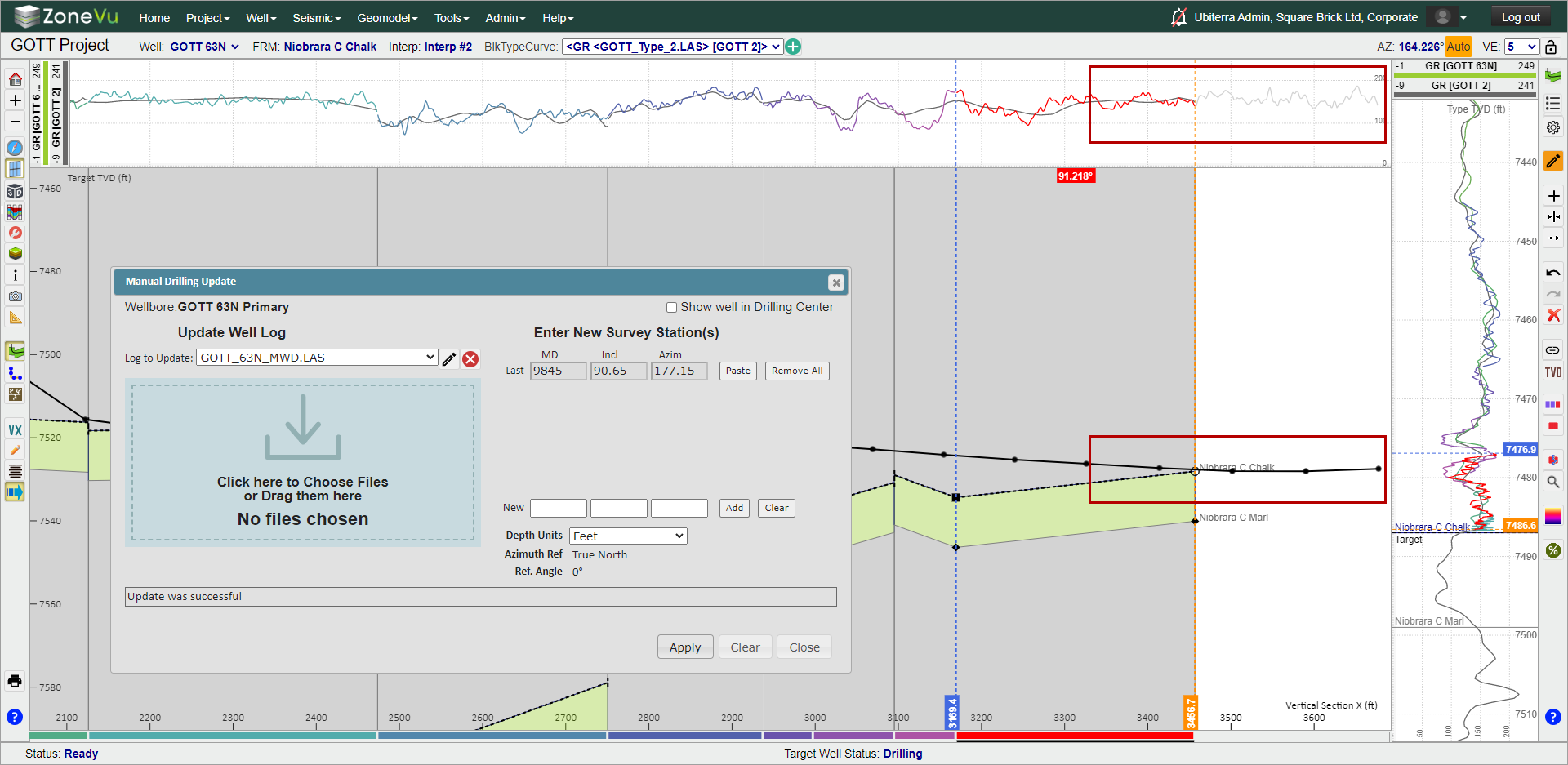Click the orange pencil edit icon
Viewport: 1568px width, 765px height.
[1553, 161]
